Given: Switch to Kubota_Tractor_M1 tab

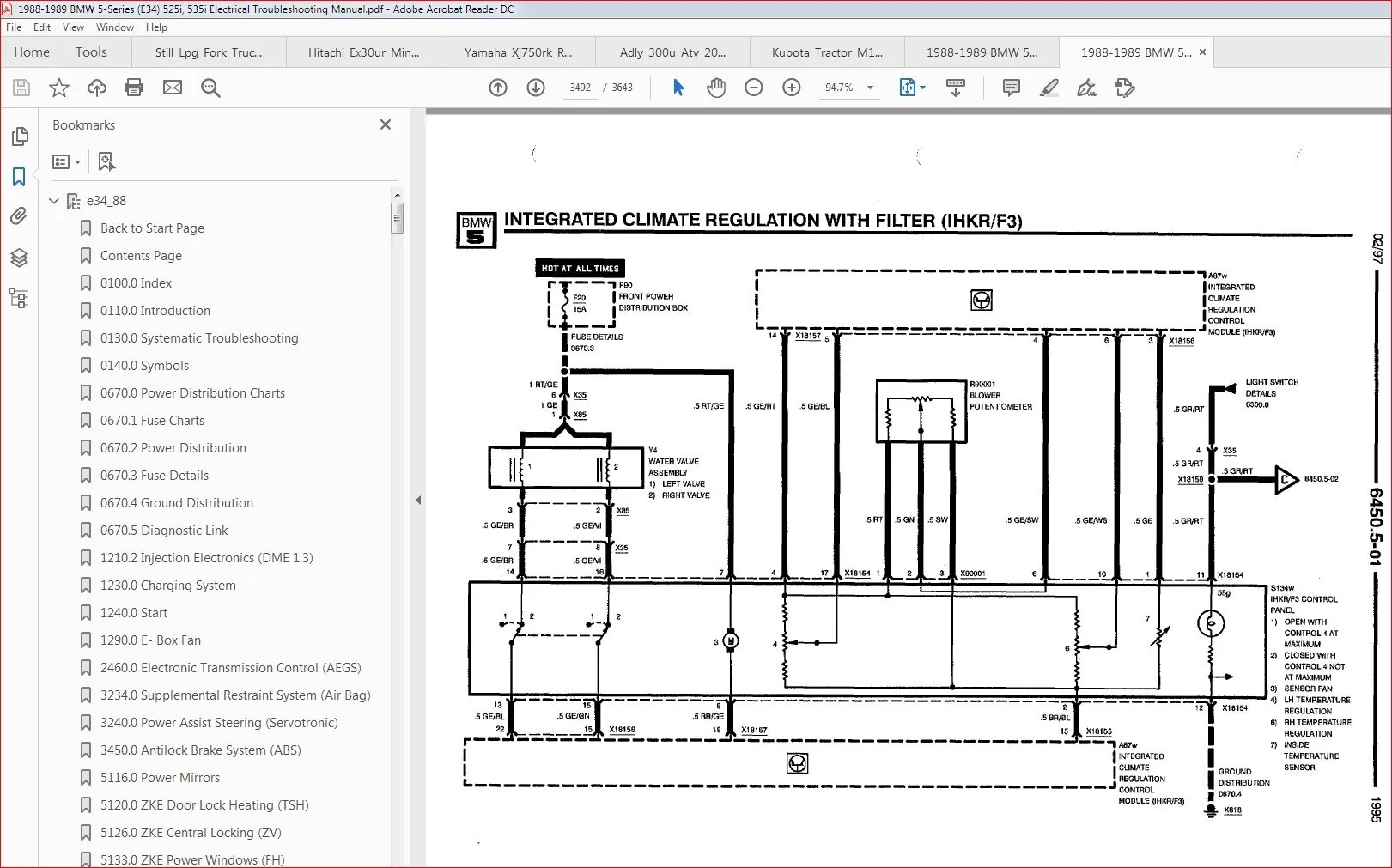Looking at the screenshot, I should coord(827,52).
